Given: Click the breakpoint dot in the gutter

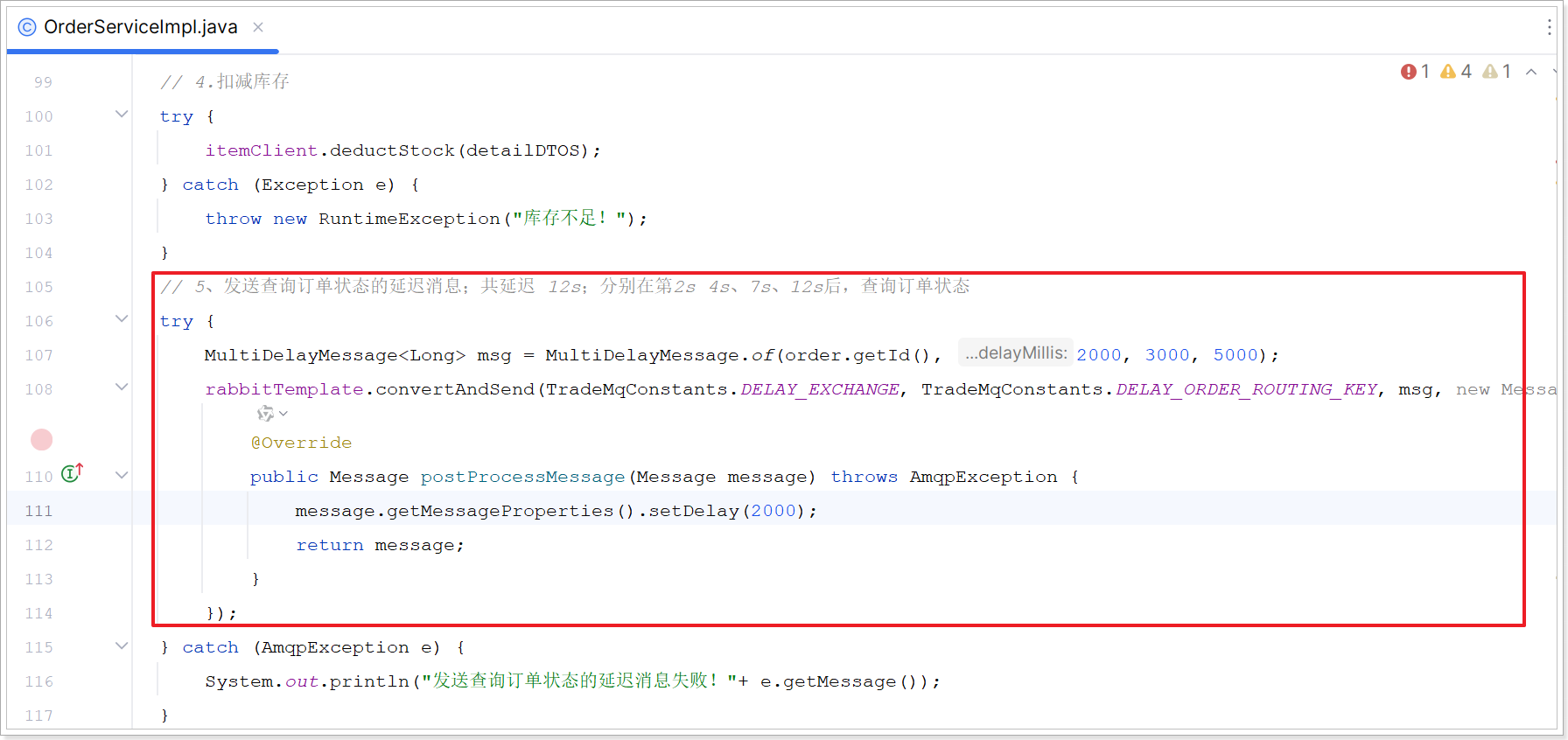Looking at the screenshot, I should (42, 440).
